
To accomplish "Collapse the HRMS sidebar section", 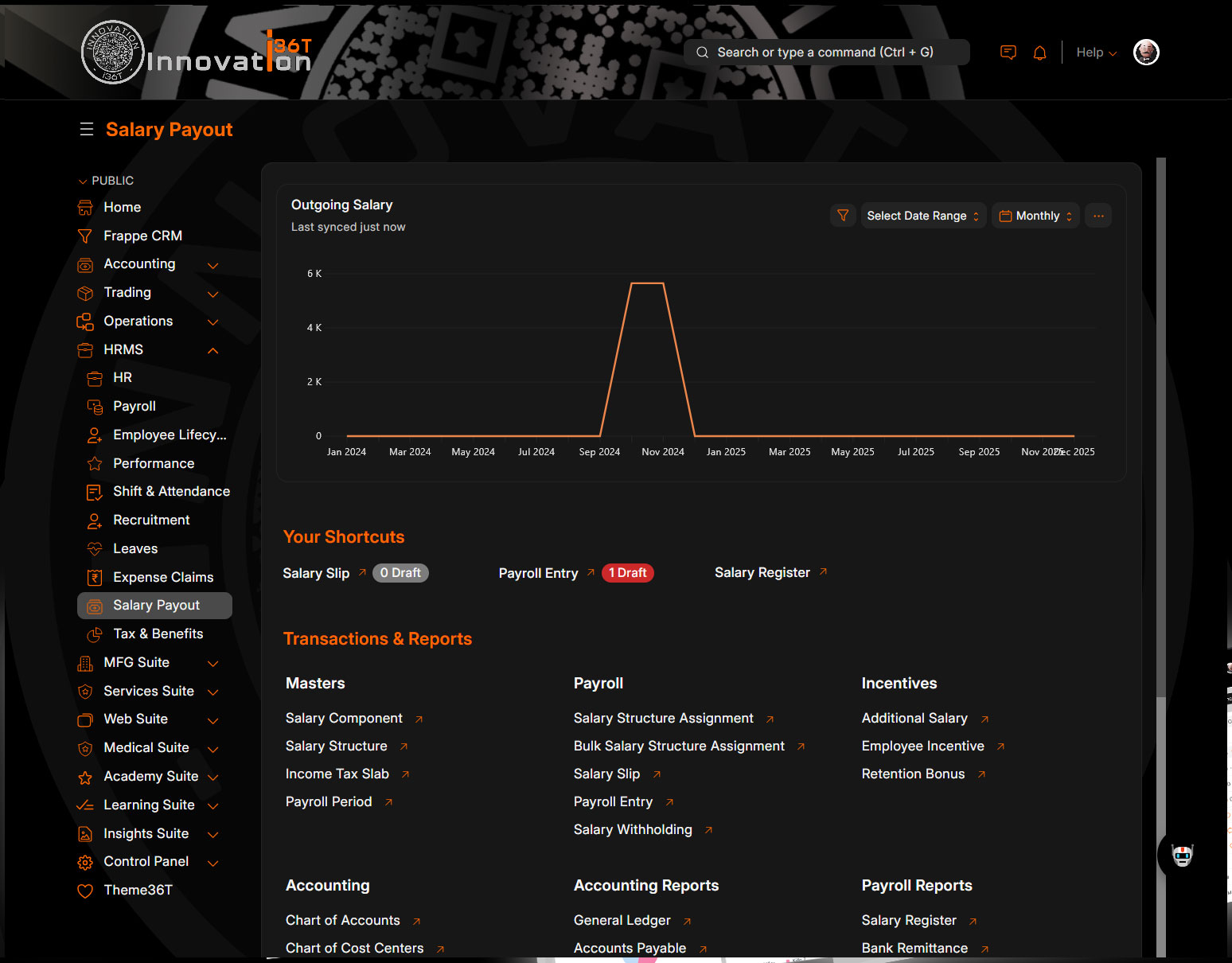I will pos(212,350).
